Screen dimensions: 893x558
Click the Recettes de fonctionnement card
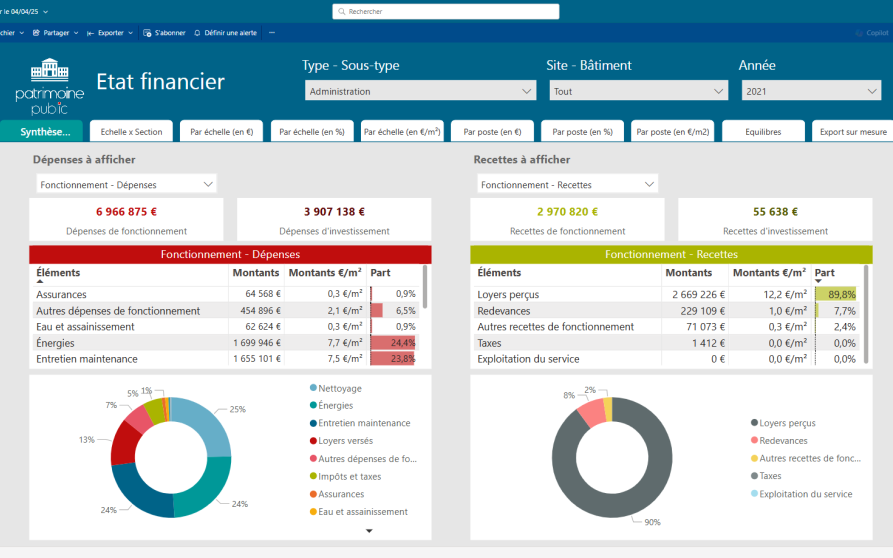coord(567,220)
